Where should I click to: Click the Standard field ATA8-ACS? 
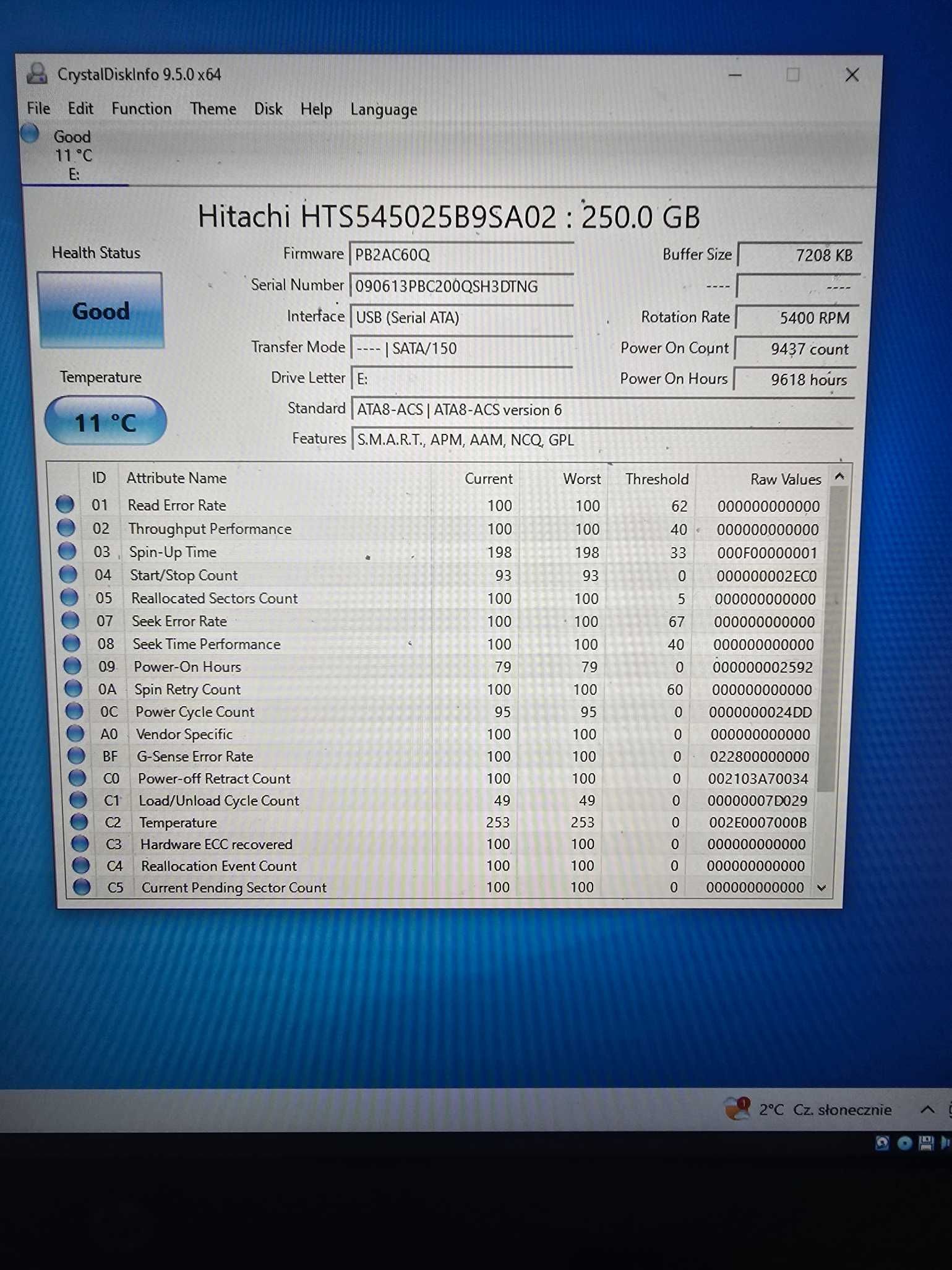click(603, 409)
